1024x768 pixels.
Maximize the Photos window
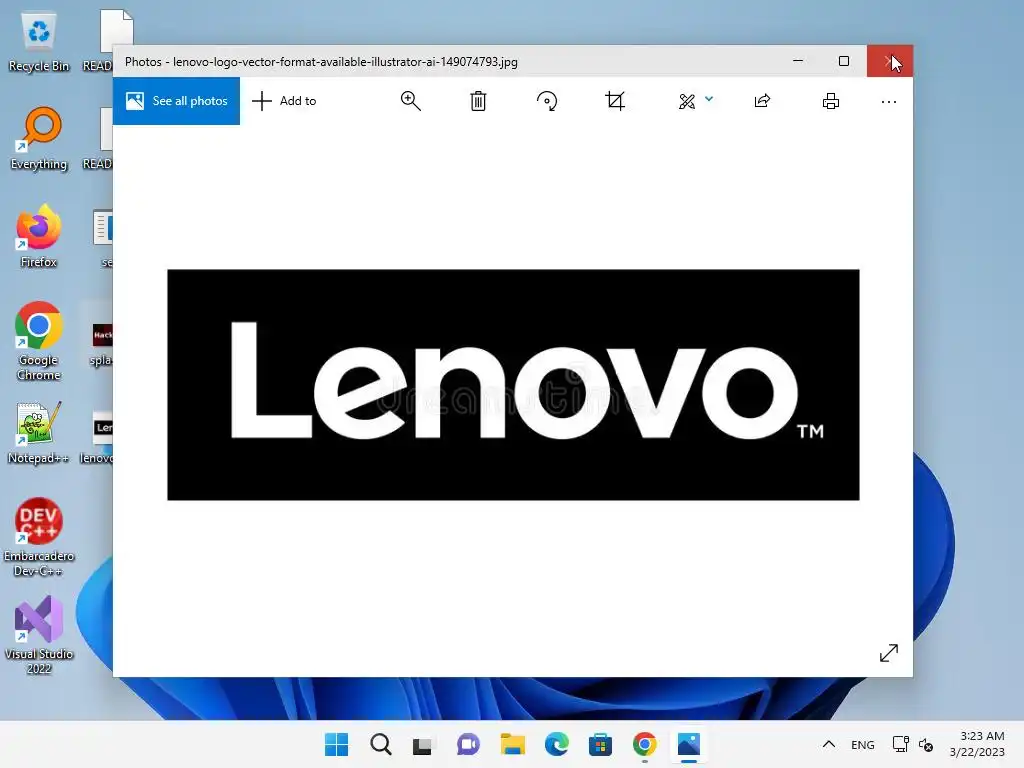pyautogui.click(x=844, y=61)
